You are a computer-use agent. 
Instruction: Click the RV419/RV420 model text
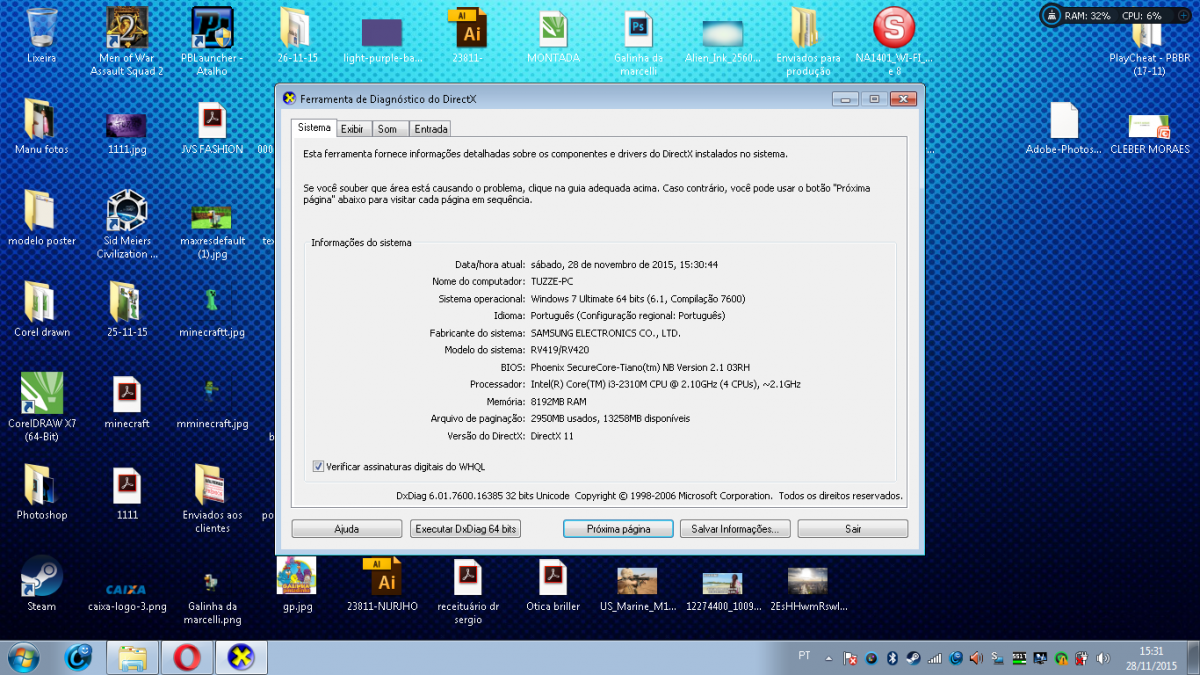558,350
